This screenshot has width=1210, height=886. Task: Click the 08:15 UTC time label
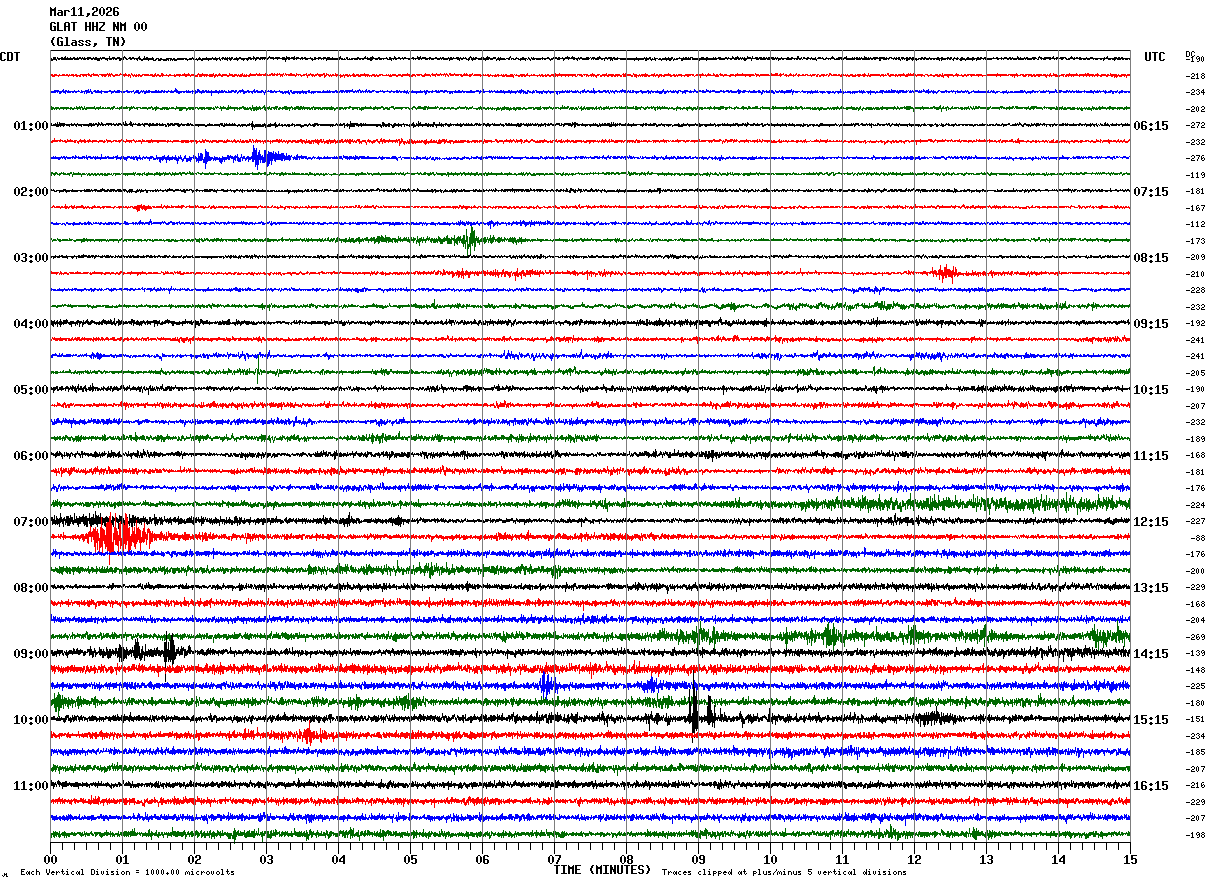(1151, 258)
